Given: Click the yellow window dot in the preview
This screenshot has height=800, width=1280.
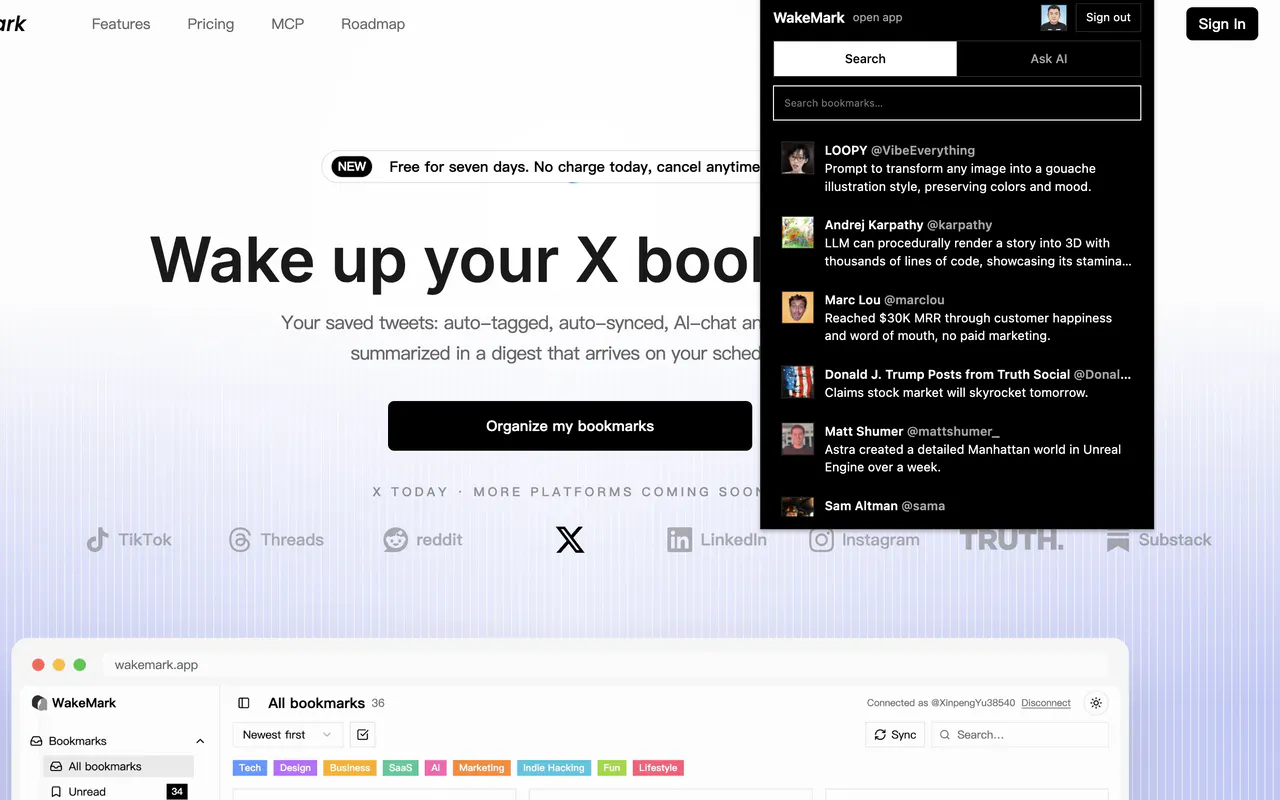Looking at the screenshot, I should 59,665.
